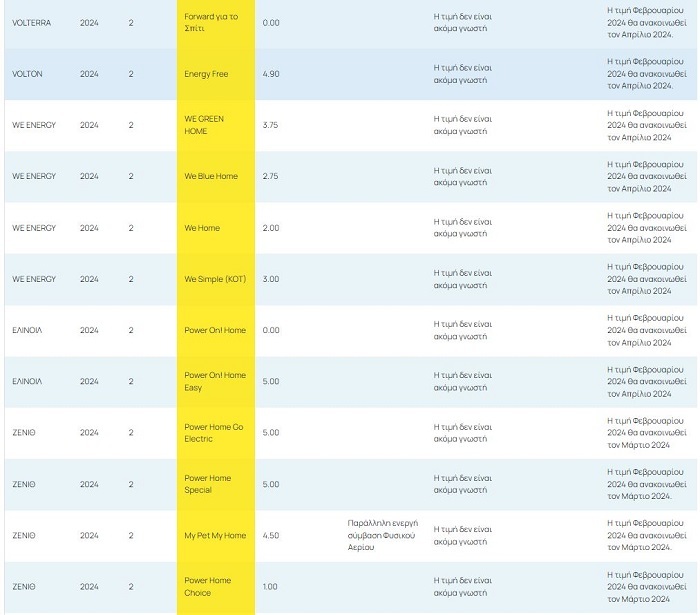Click the My Pet My Home plan
Image resolution: width=700 pixels, height=615 pixels.
click(x=214, y=536)
